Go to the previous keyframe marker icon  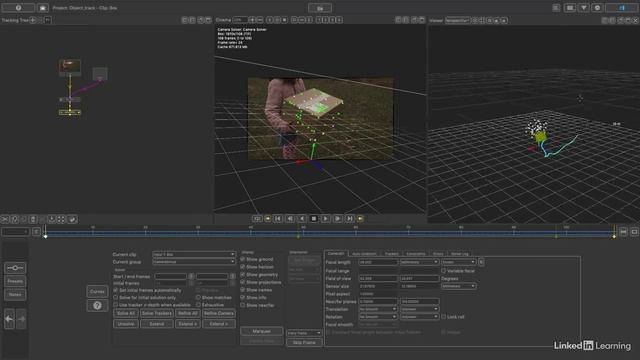click(268, 219)
